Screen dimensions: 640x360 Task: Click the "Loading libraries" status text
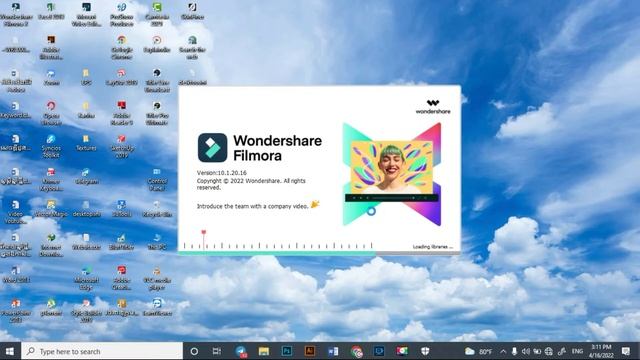point(433,247)
